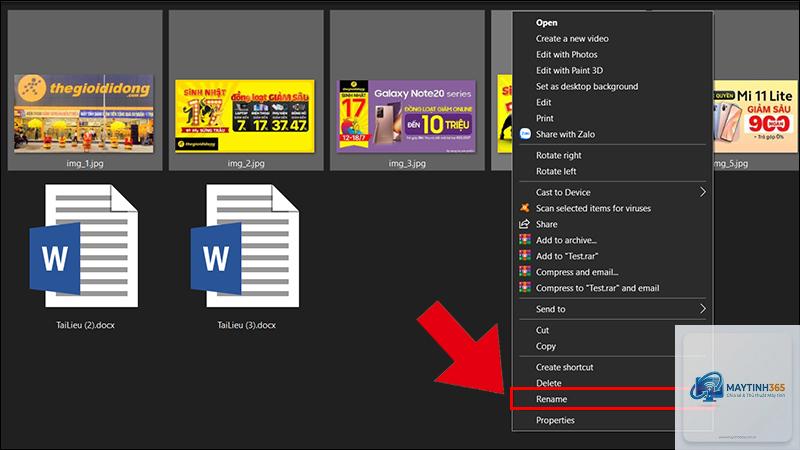
Task: Click the Zalo icon beside Share with Zalo
Action: [x=525, y=134]
